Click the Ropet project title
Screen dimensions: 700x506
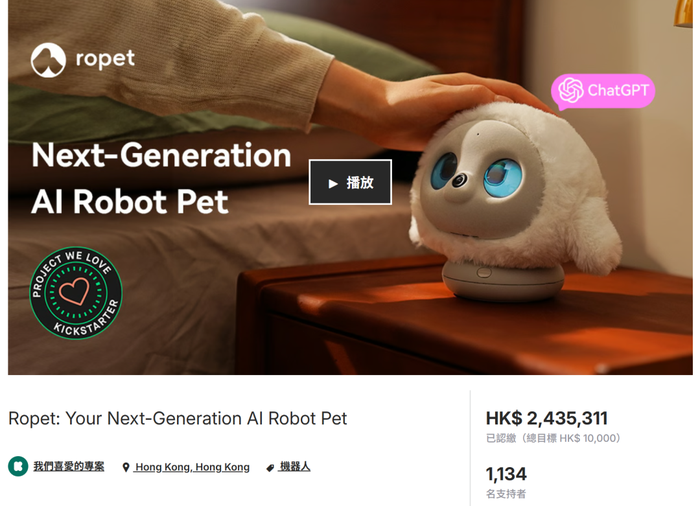(178, 418)
